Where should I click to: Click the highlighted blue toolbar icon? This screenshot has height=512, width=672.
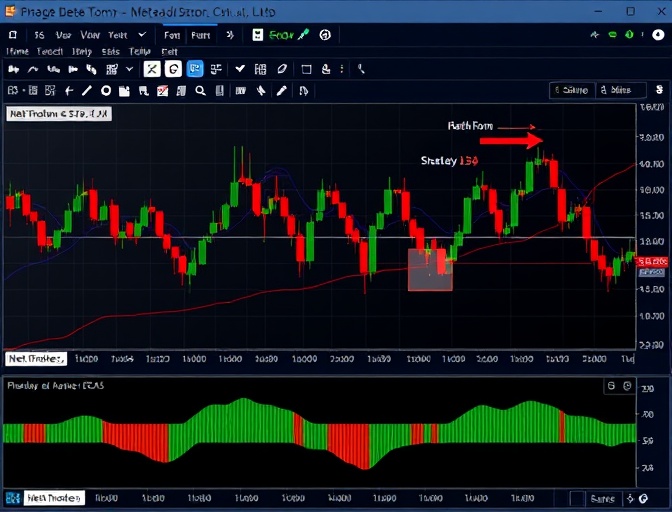195,69
